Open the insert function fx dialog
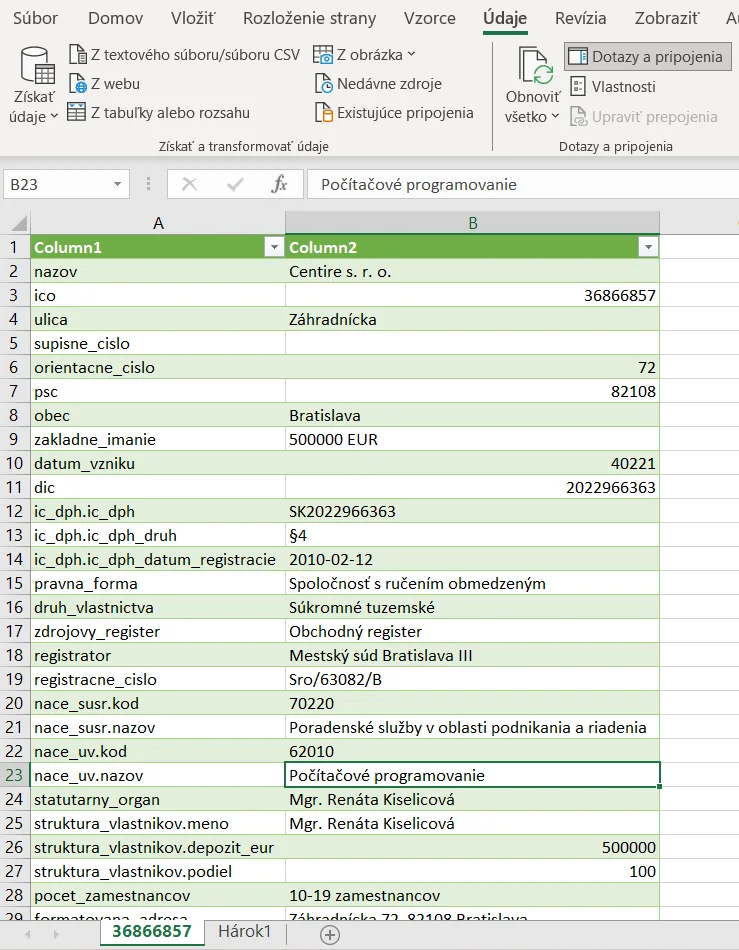The image size is (739, 950). tap(279, 184)
